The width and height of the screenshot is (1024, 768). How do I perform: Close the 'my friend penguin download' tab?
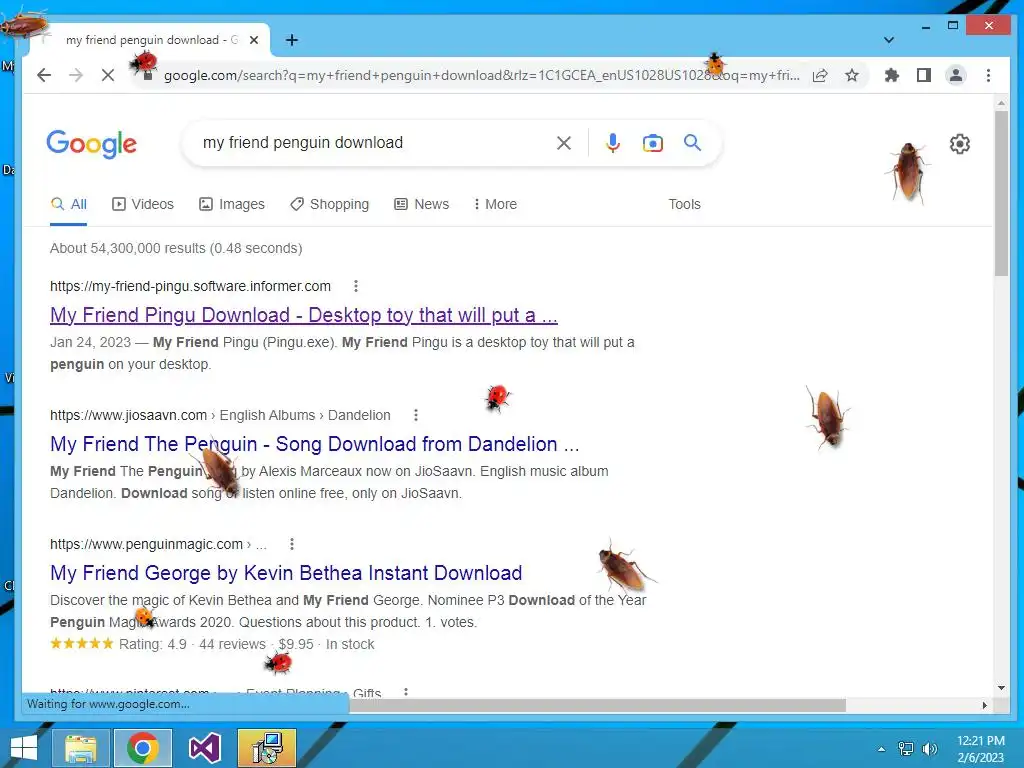(x=254, y=40)
